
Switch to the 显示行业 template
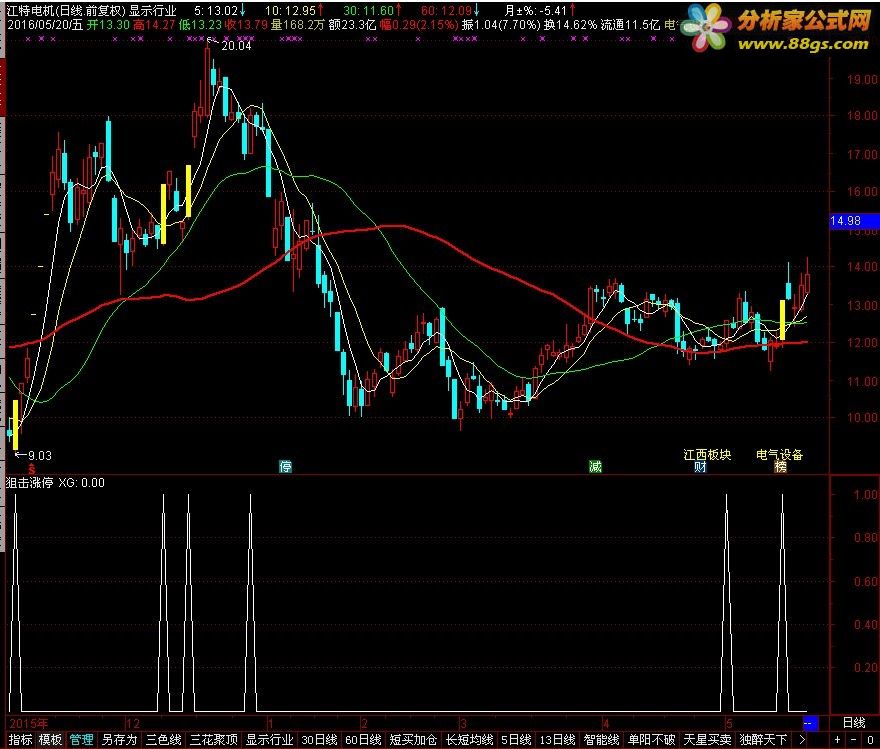270,739
